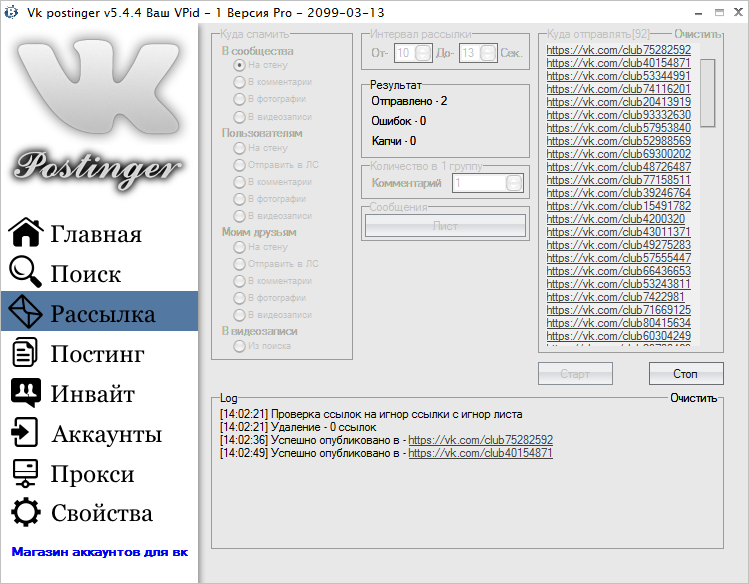
Task: Click the home icon beside Главная
Action: [26, 233]
